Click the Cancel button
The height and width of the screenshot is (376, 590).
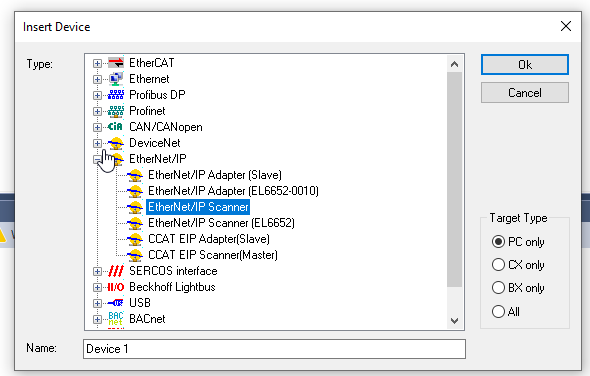pyautogui.click(x=525, y=93)
